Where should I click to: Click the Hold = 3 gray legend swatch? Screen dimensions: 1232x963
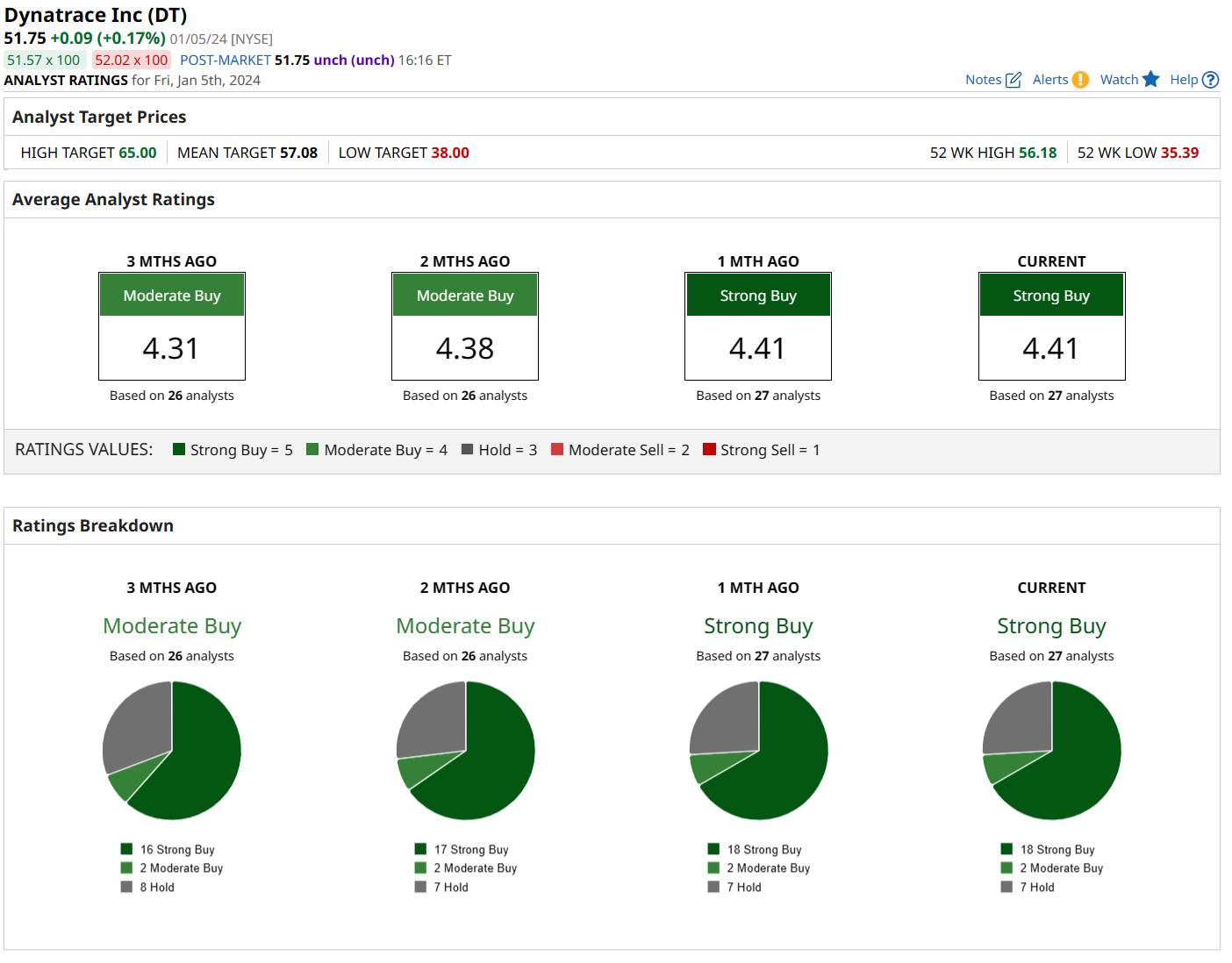pos(467,449)
